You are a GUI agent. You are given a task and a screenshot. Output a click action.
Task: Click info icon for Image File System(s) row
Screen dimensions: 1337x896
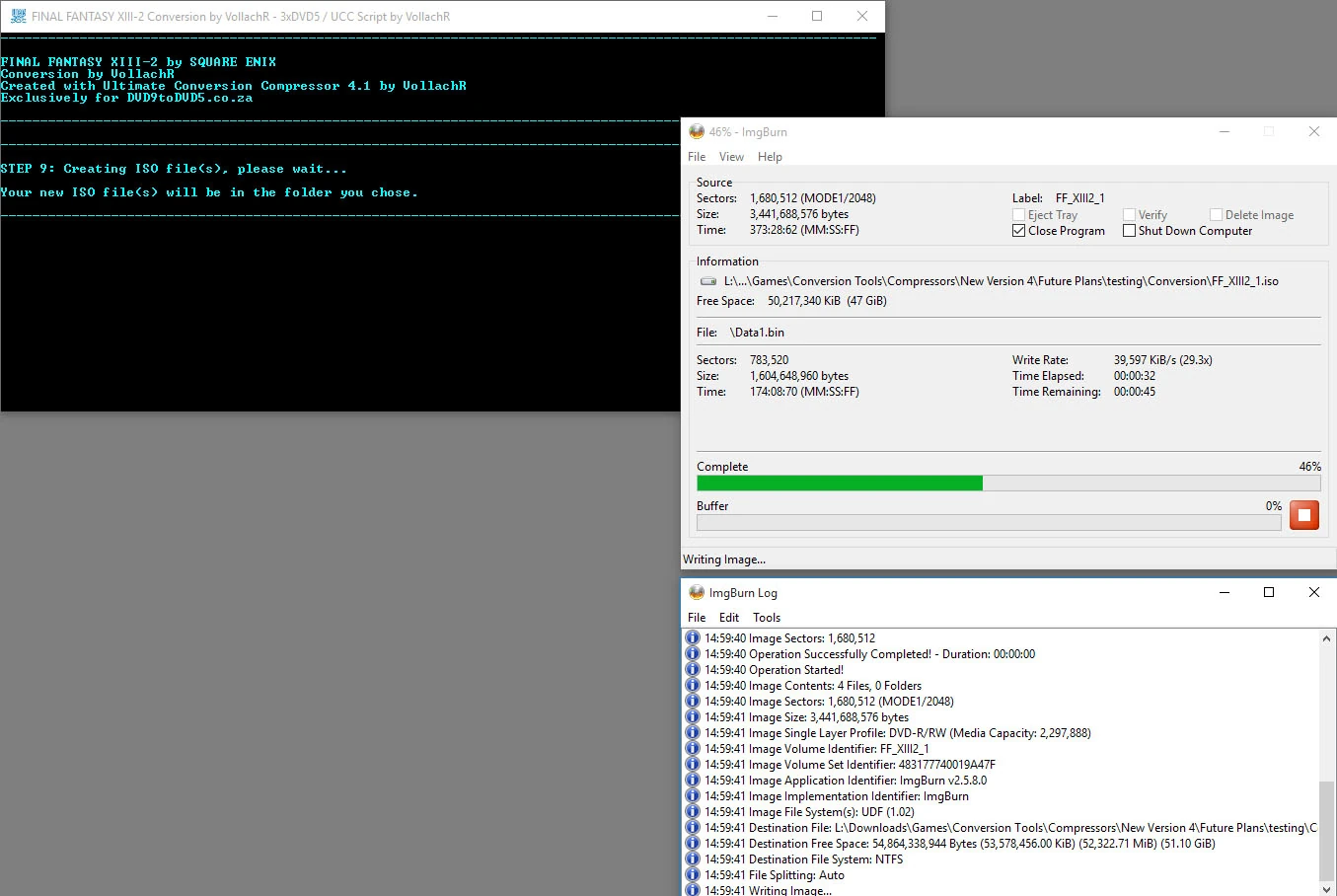coord(693,811)
